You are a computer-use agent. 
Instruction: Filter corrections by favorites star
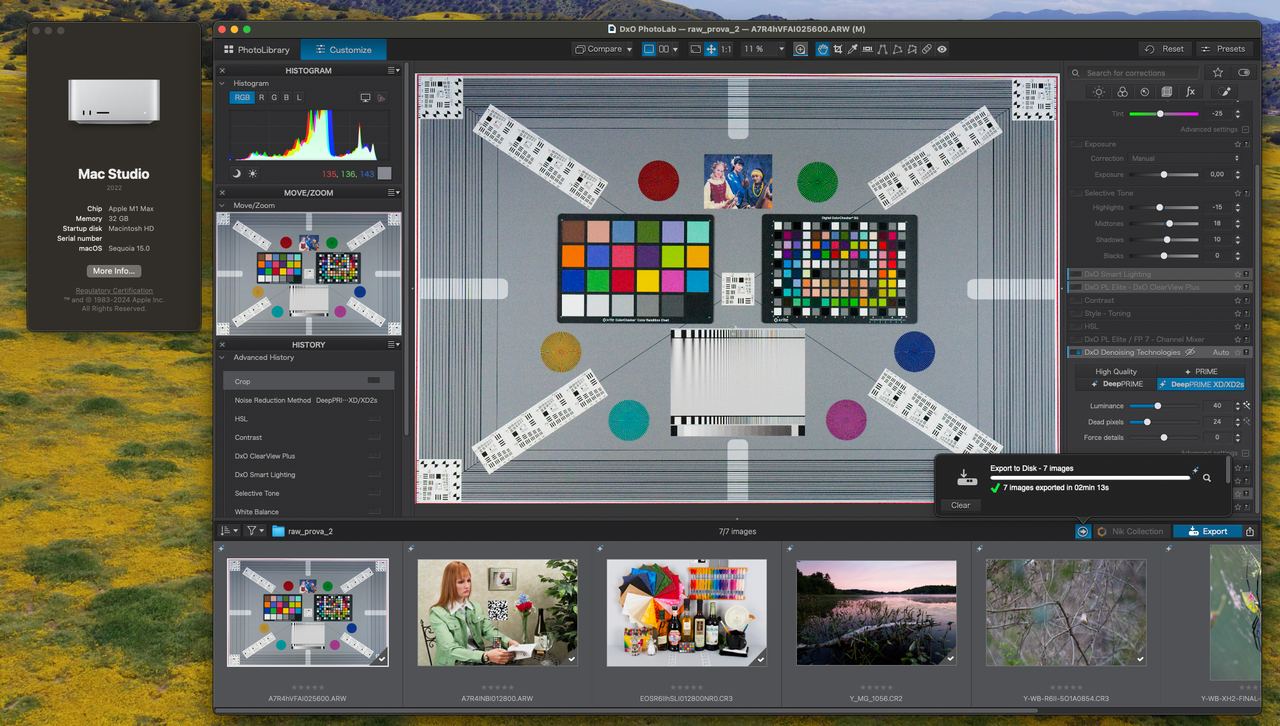[1218, 72]
